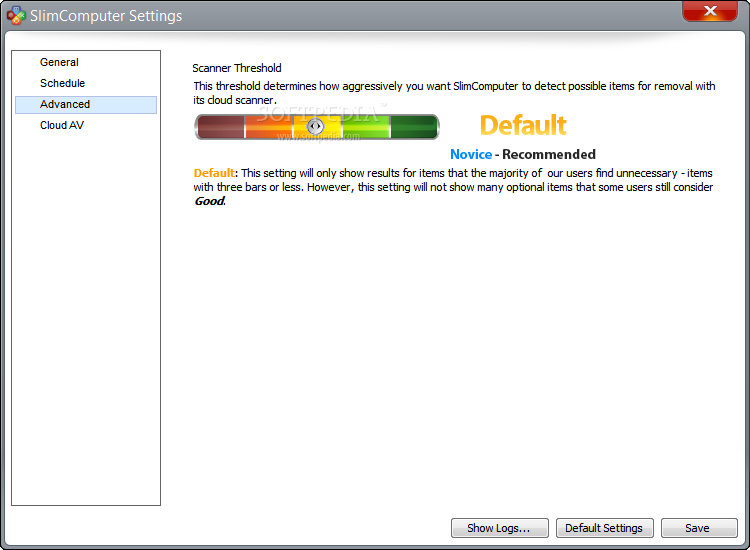750x550 pixels.
Task: Set threshold to dark green segment
Action: tap(414, 127)
